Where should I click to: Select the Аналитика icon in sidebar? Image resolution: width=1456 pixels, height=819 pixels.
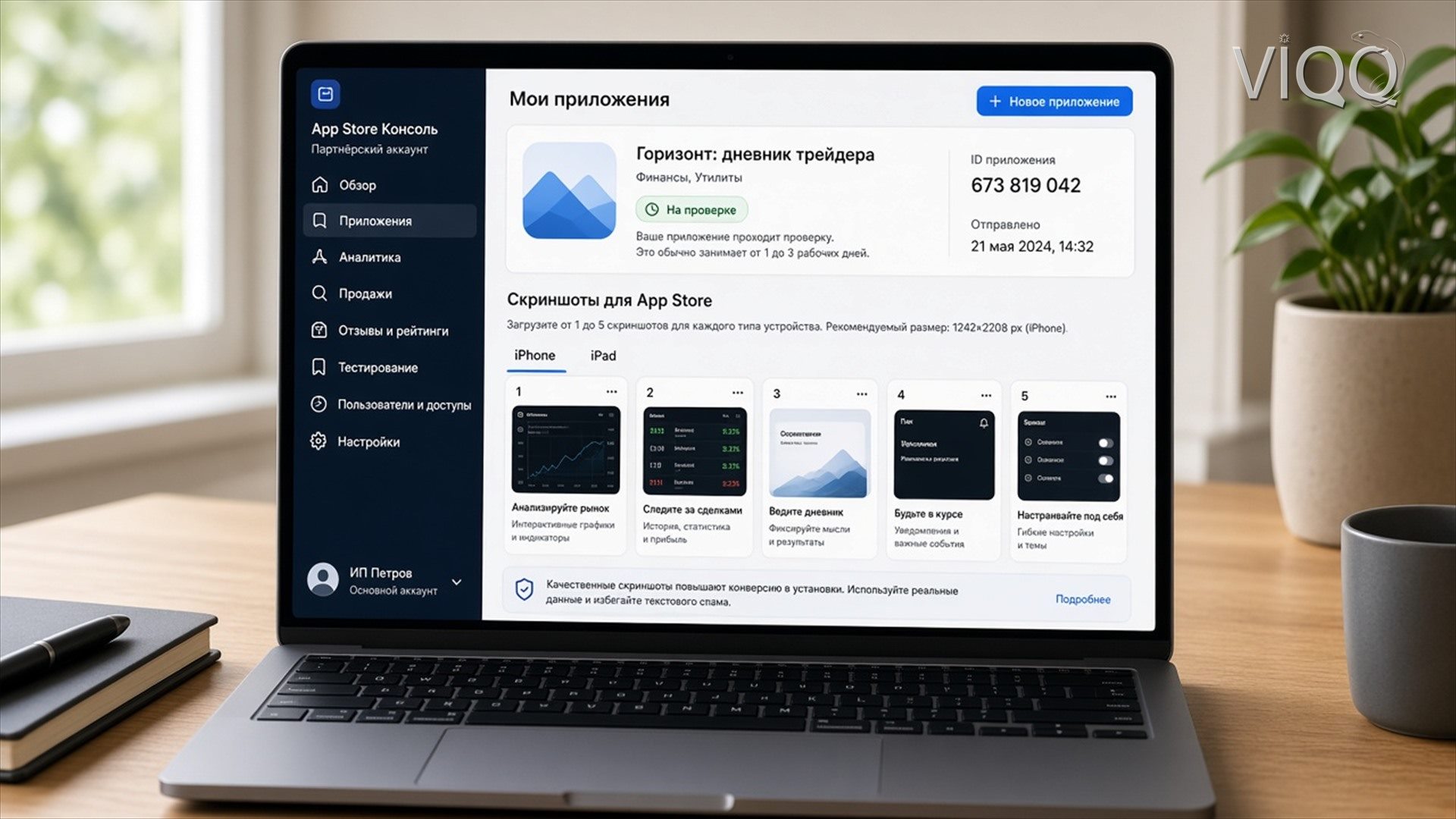320,256
